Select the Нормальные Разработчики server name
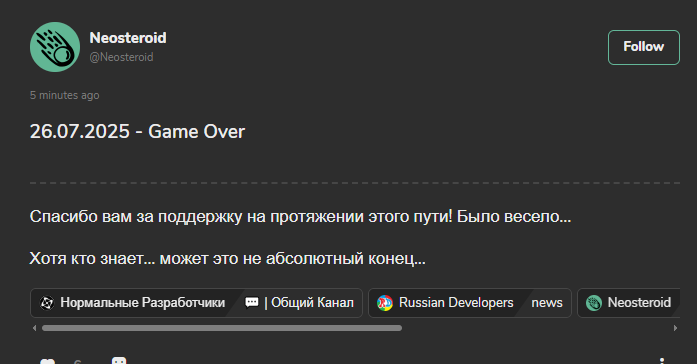 tap(143, 303)
